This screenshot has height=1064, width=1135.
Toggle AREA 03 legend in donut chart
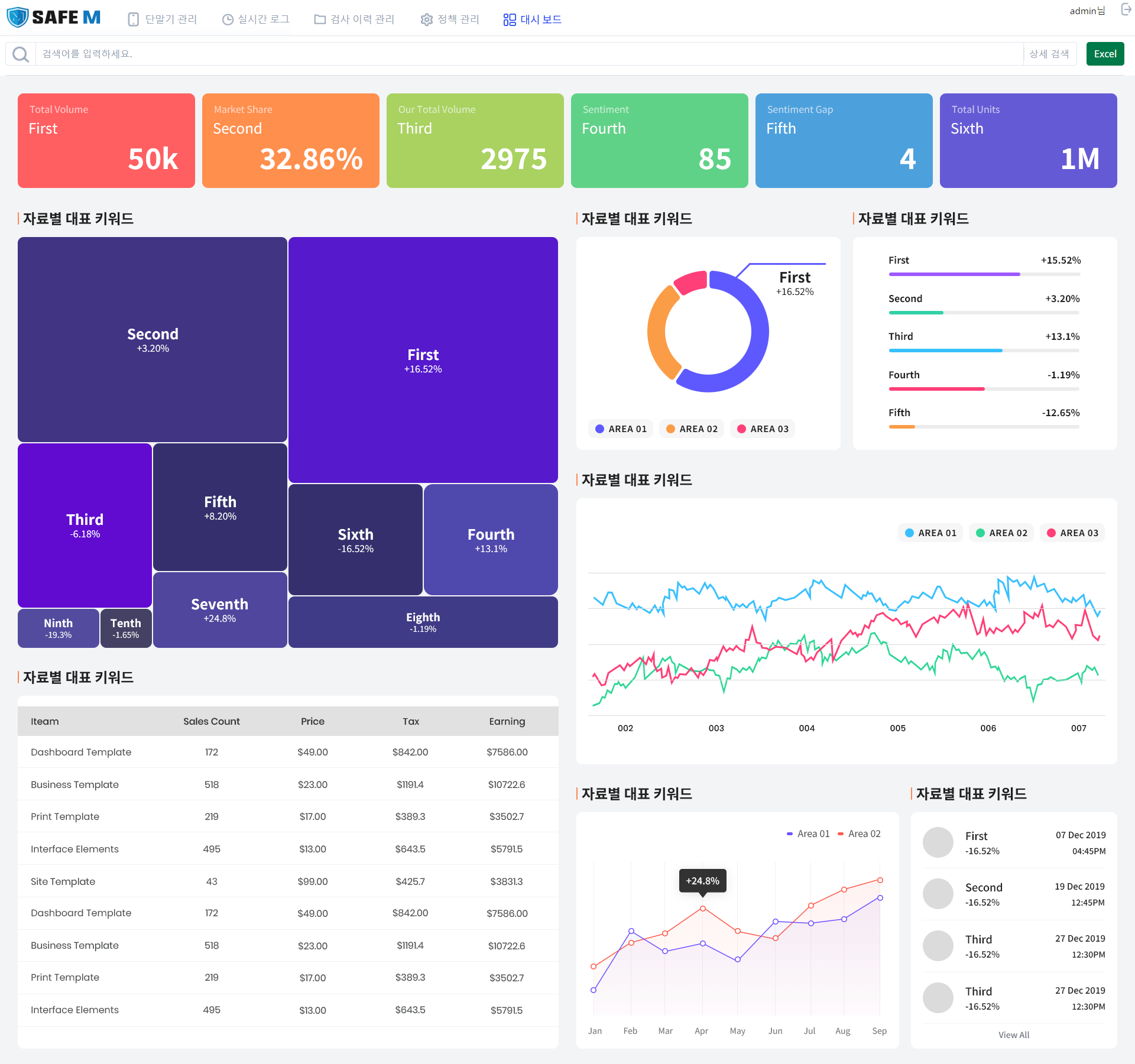(x=763, y=429)
